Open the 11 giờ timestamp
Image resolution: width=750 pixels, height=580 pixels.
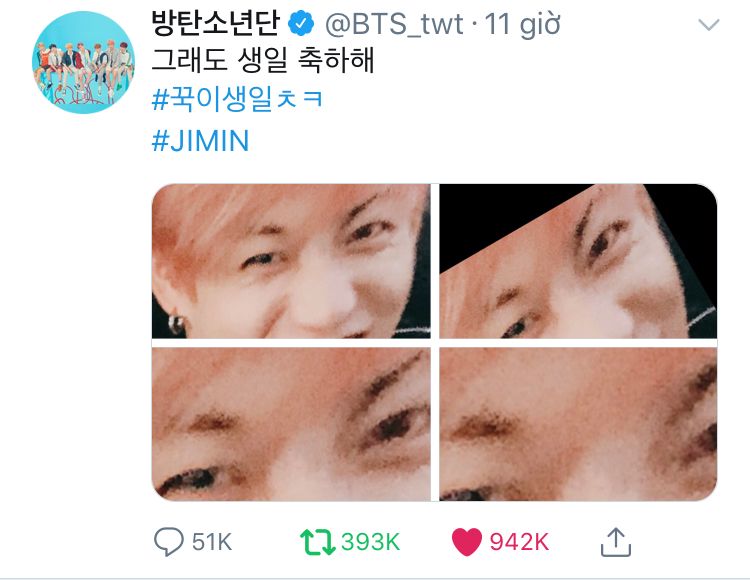(522, 24)
